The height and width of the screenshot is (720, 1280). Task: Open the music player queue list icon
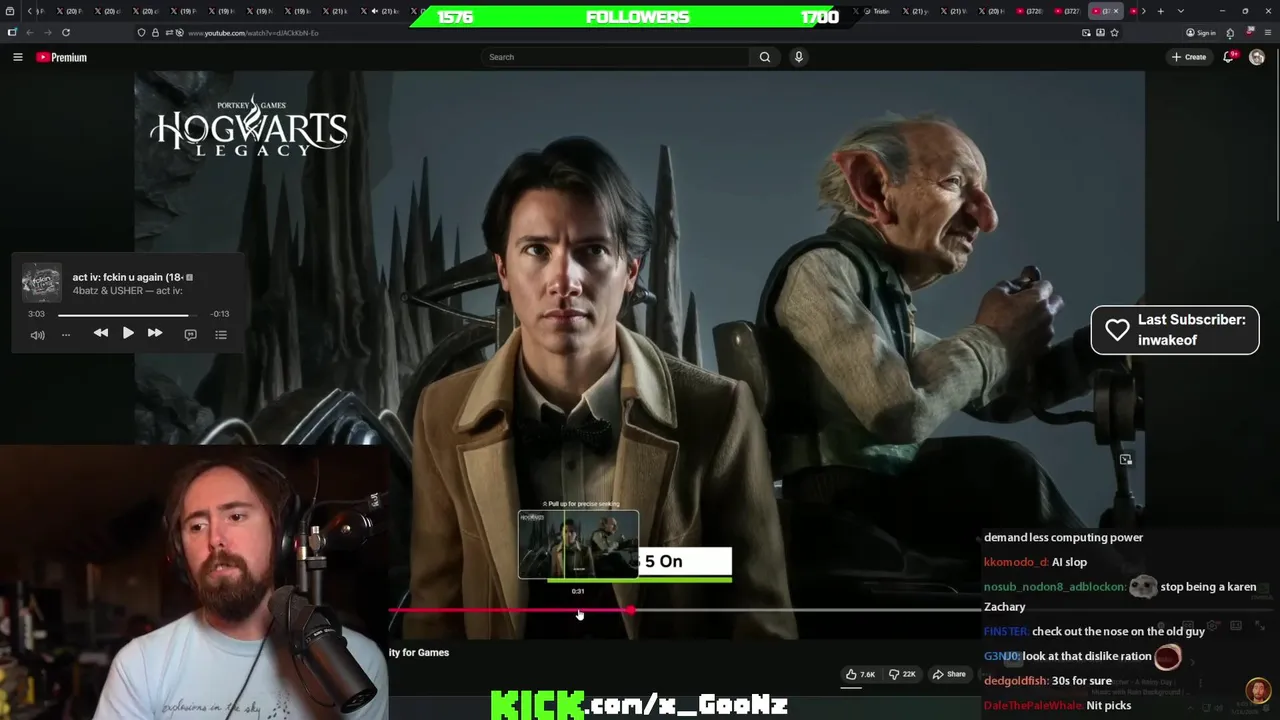pos(221,334)
